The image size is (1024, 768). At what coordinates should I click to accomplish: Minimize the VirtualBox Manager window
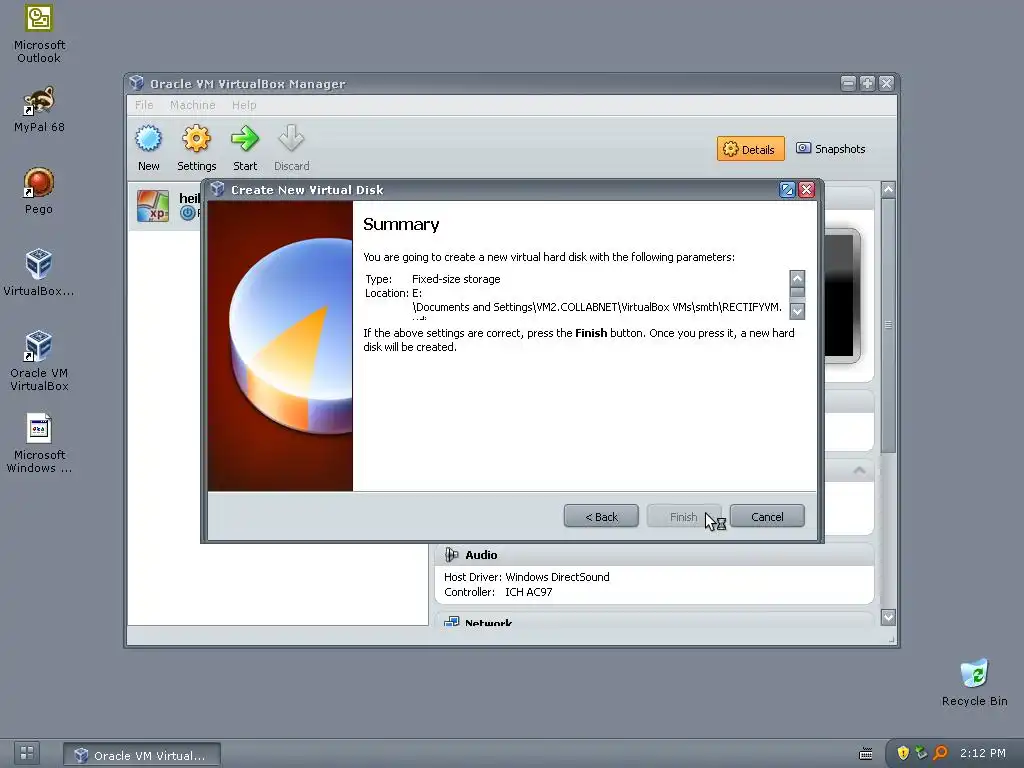coord(848,83)
